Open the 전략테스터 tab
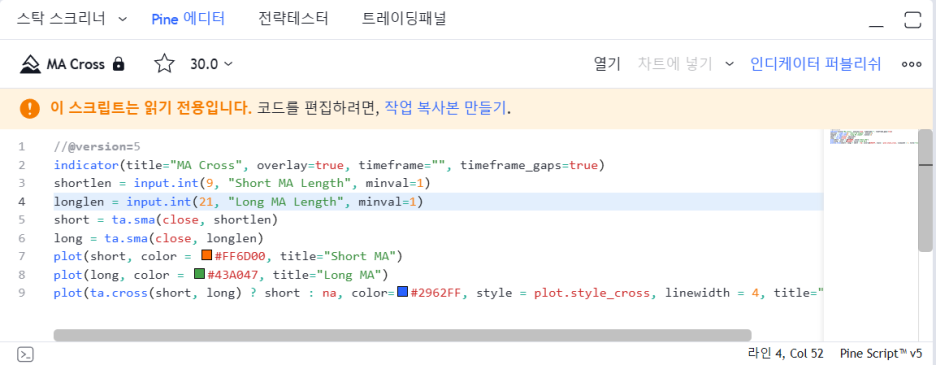 click(293, 19)
